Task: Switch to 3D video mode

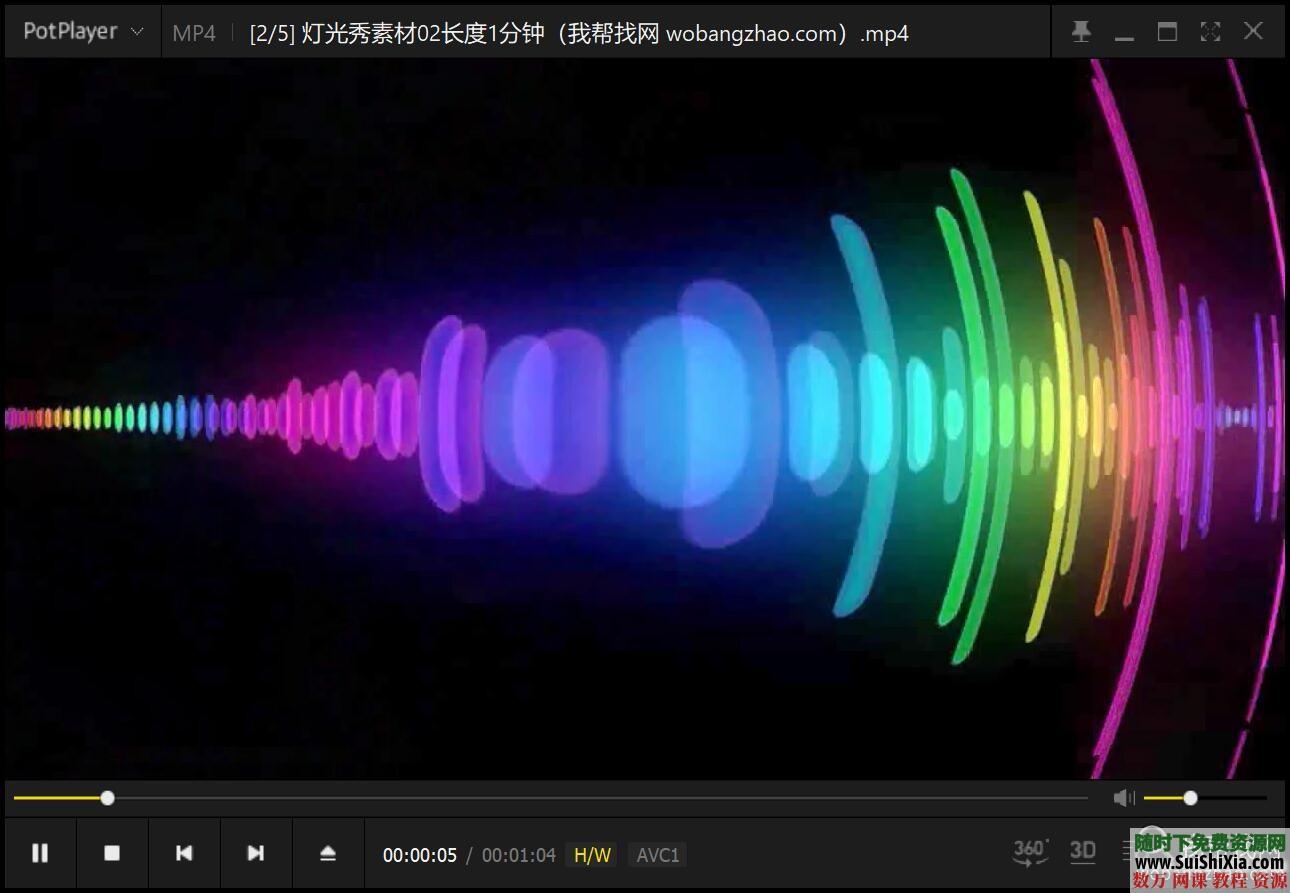Action: tap(1083, 851)
